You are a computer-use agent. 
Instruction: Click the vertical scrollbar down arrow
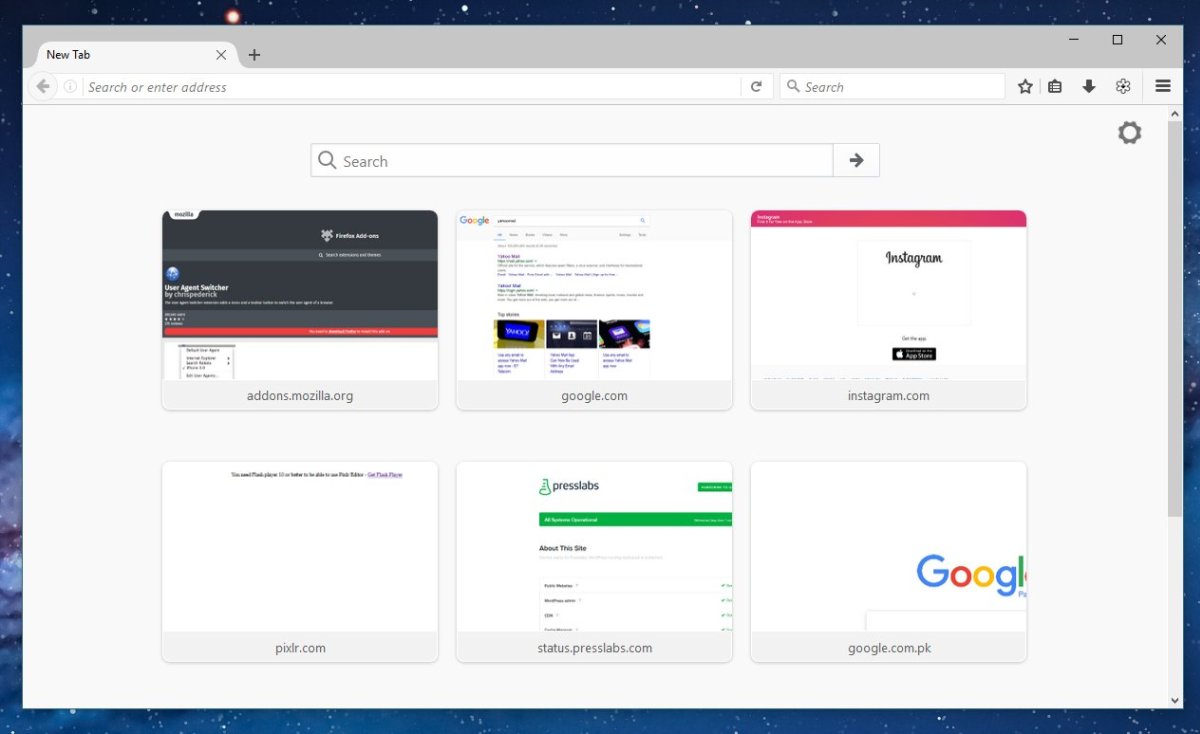point(1174,700)
